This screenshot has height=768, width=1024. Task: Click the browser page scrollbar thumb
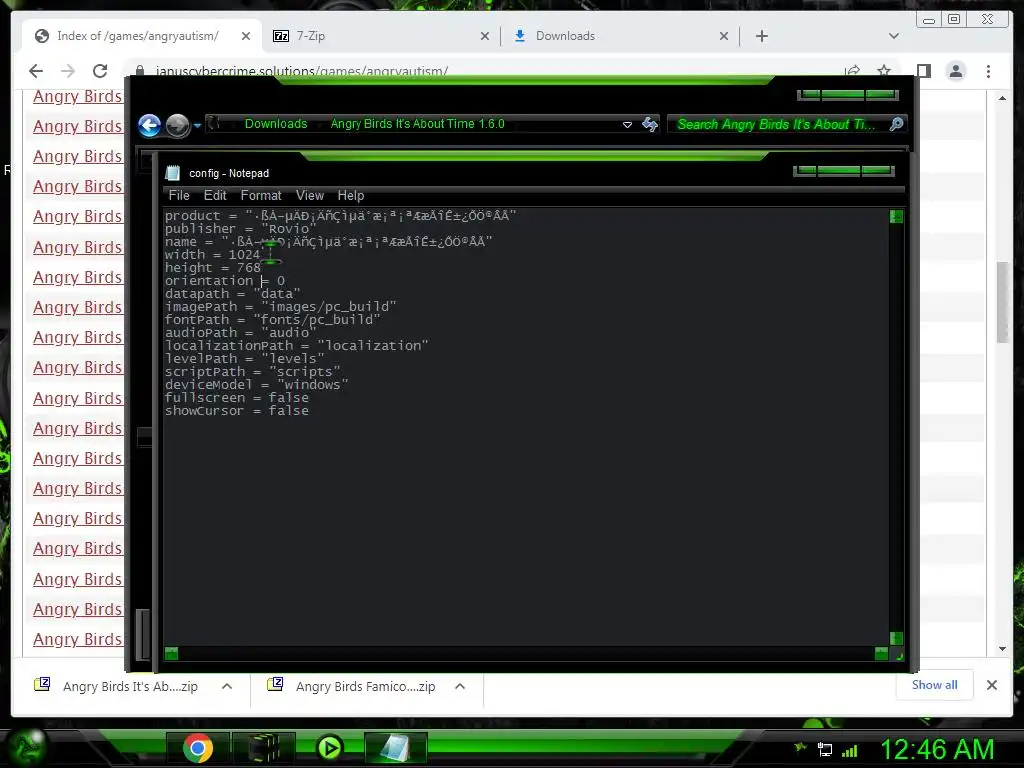tap(1002, 301)
